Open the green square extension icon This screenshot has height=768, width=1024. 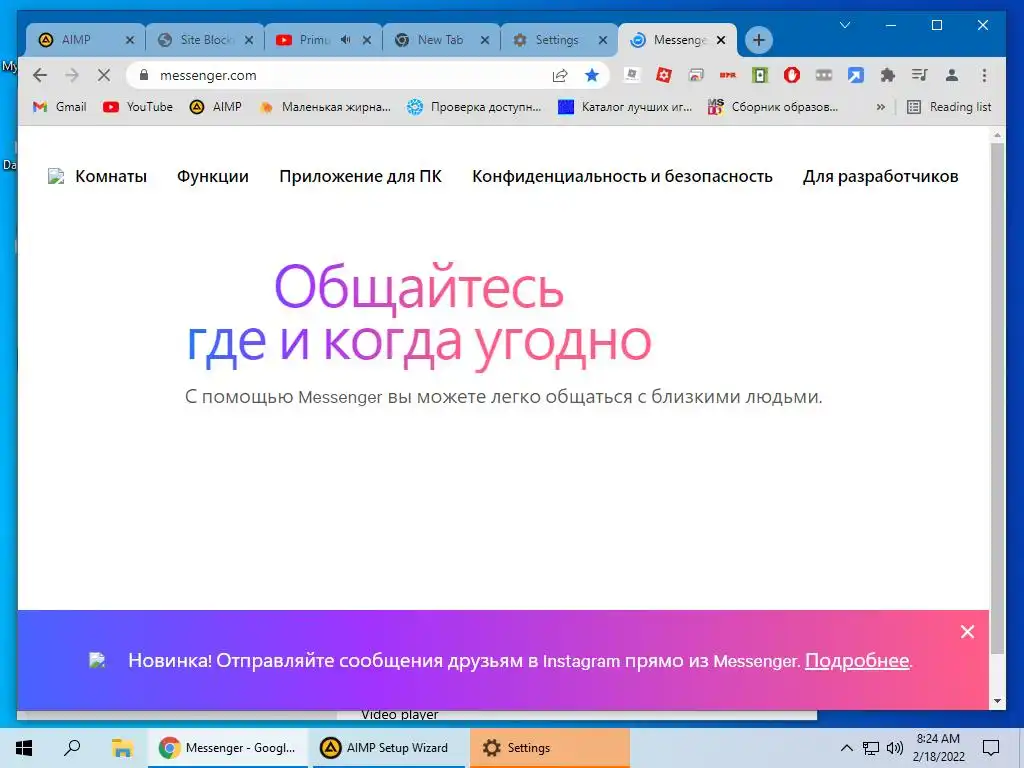point(760,75)
